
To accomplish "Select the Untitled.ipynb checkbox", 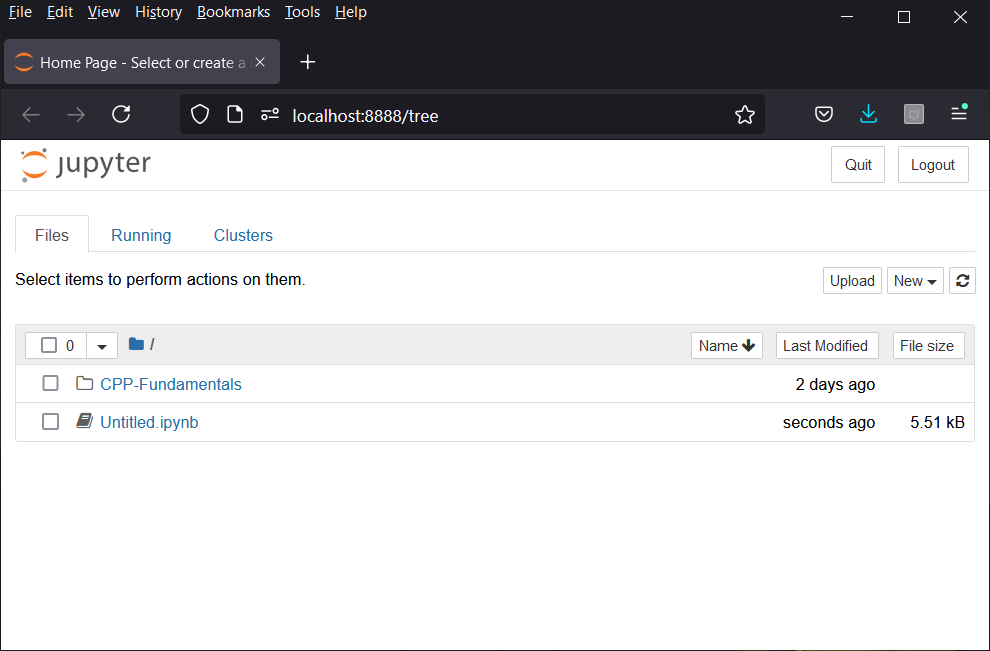I will (50, 422).
